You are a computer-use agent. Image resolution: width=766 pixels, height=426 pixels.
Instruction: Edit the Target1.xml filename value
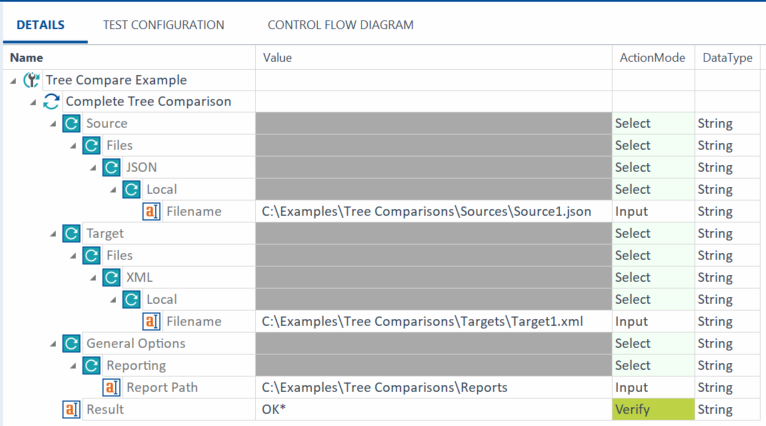point(422,322)
